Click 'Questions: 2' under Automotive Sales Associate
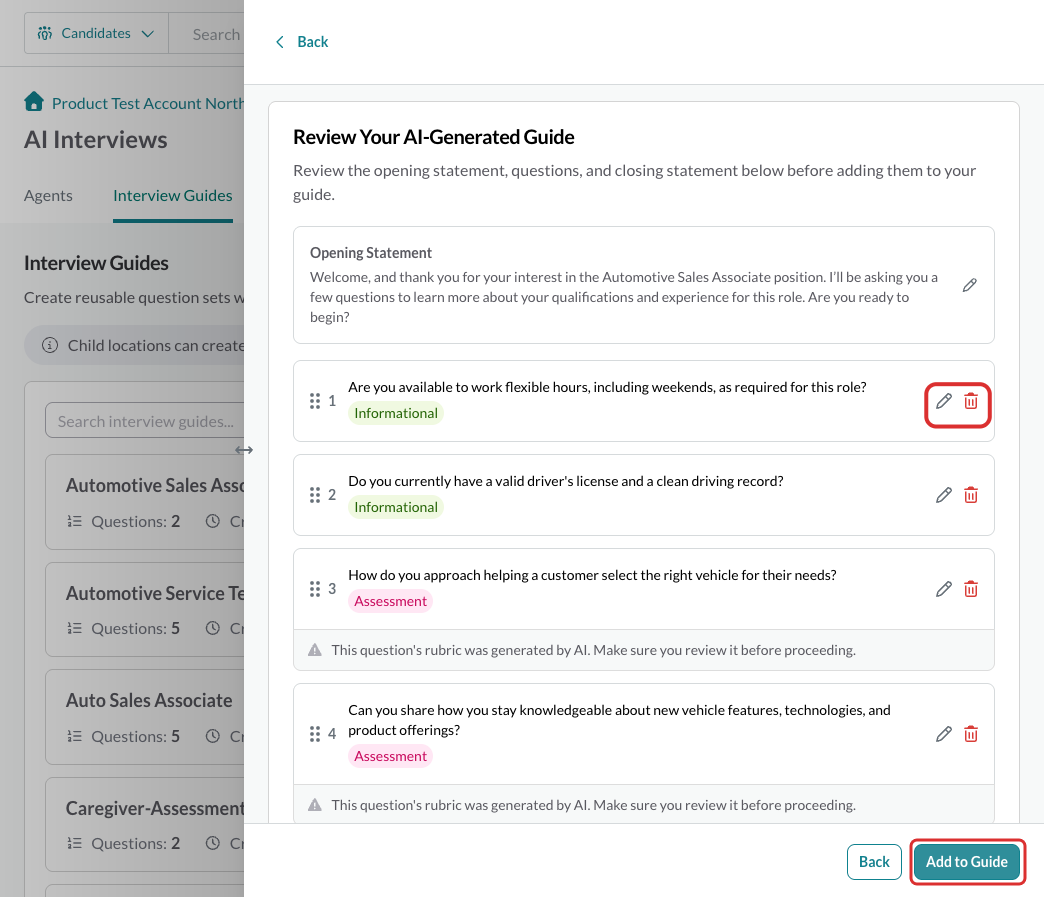 click(x=135, y=521)
